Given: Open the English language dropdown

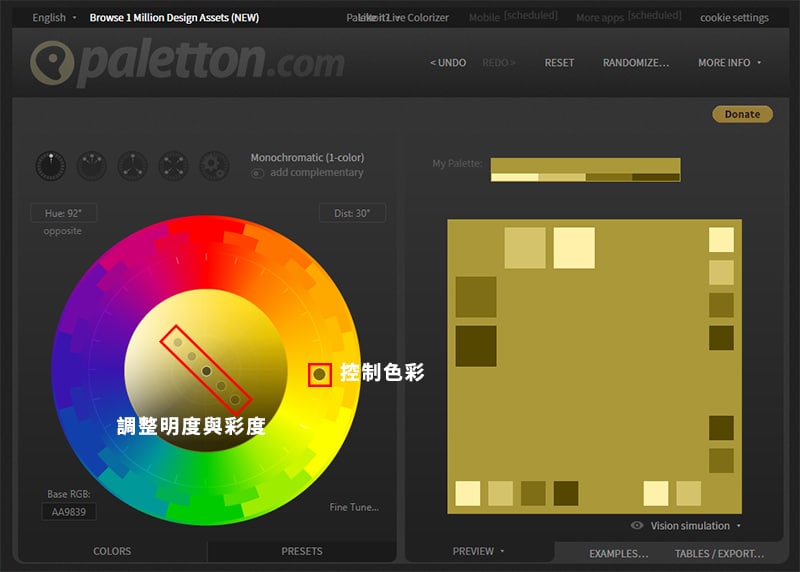Looking at the screenshot, I should coord(54,18).
